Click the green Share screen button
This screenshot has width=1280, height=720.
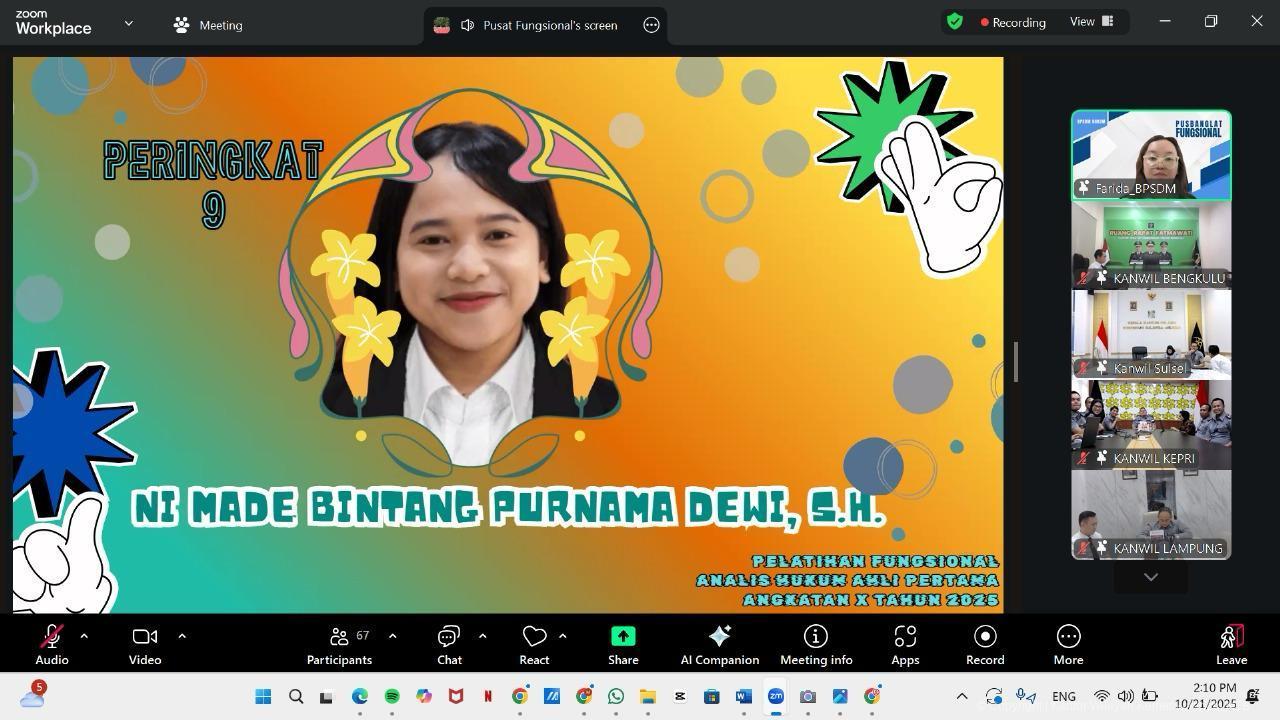click(x=623, y=645)
